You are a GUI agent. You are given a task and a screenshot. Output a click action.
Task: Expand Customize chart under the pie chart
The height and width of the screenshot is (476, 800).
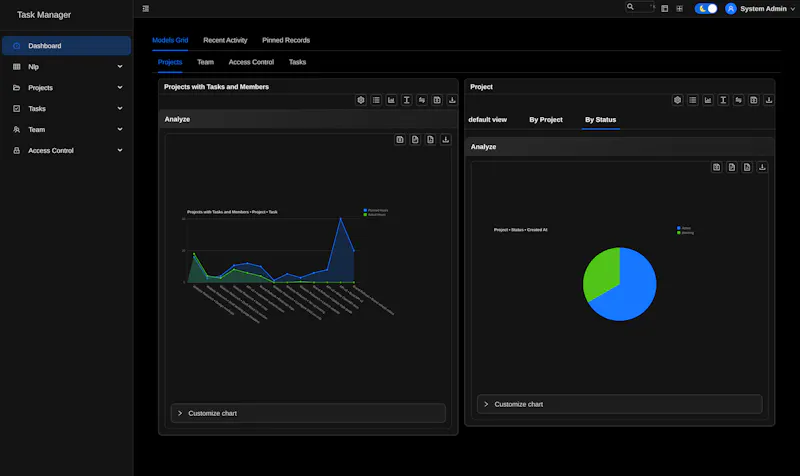(619, 404)
